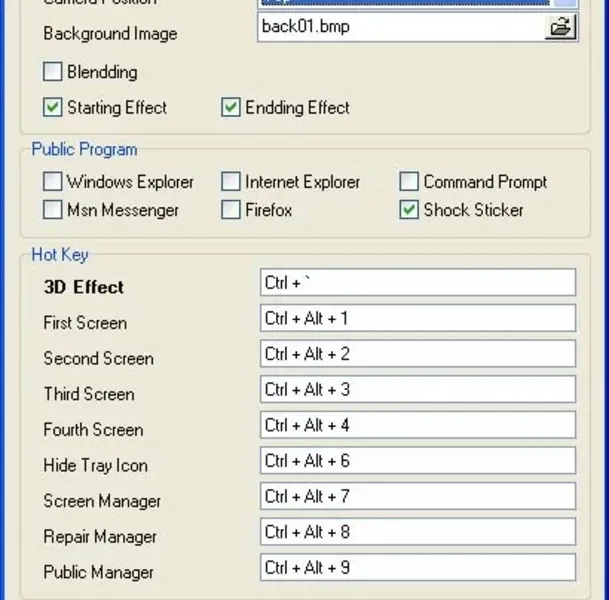Click the Hide Tray Icon hot key field
The height and width of the screenshot is (600, 609).
(x=417, y=461)
